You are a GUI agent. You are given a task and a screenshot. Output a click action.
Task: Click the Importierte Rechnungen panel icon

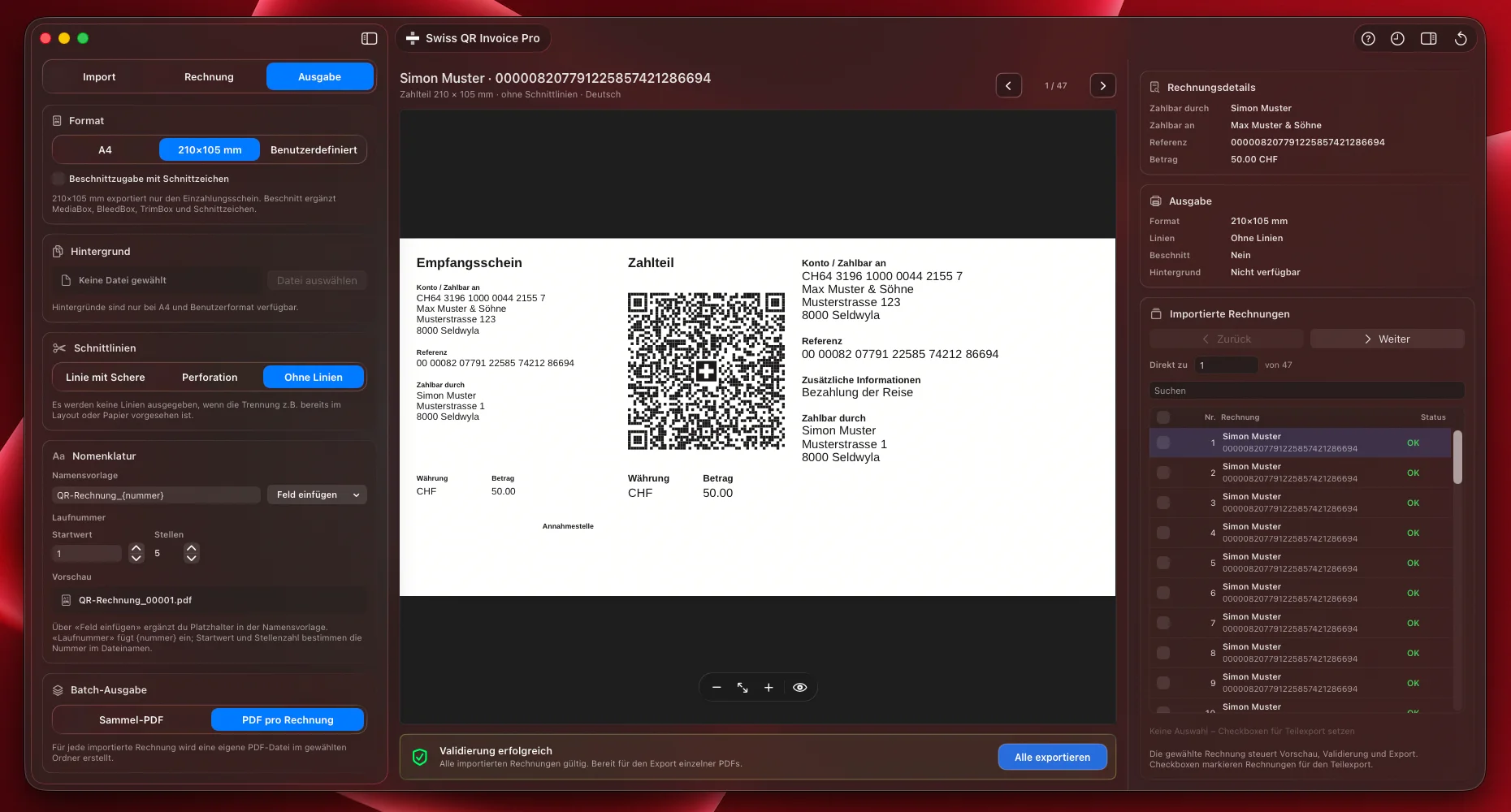(x=1155, y=314)
